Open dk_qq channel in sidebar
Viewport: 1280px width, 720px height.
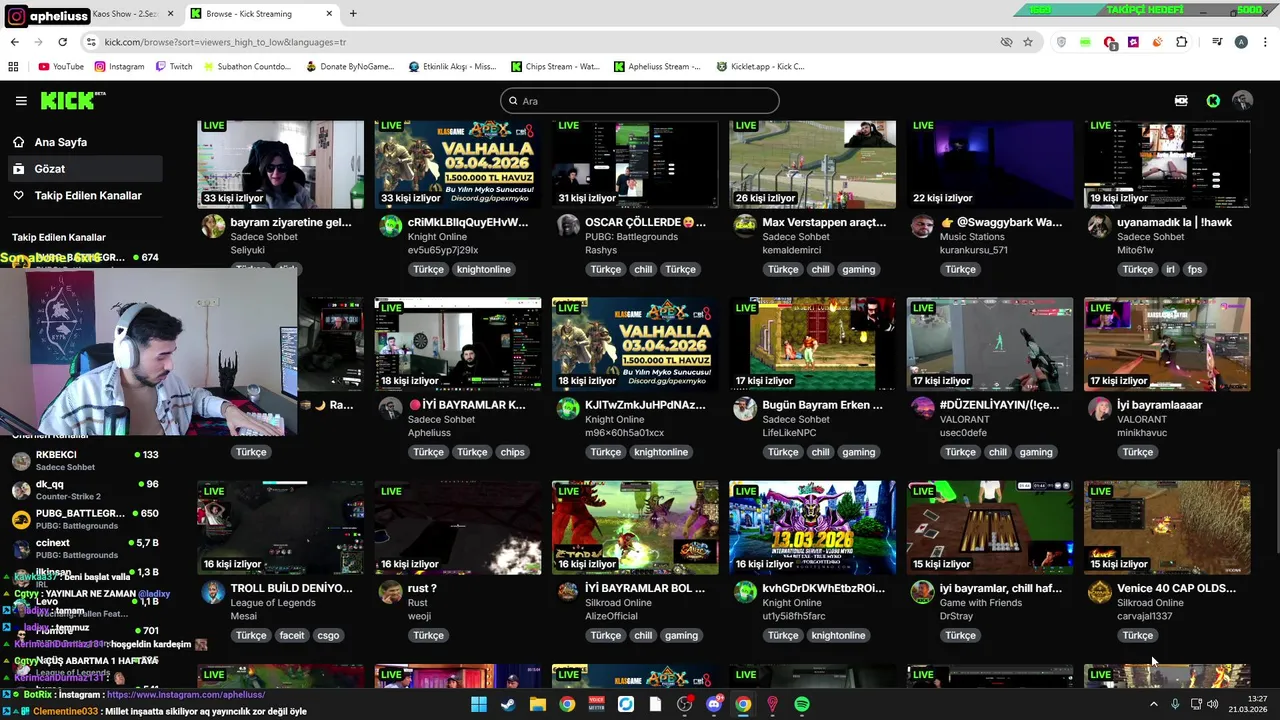tap(84, 490)
